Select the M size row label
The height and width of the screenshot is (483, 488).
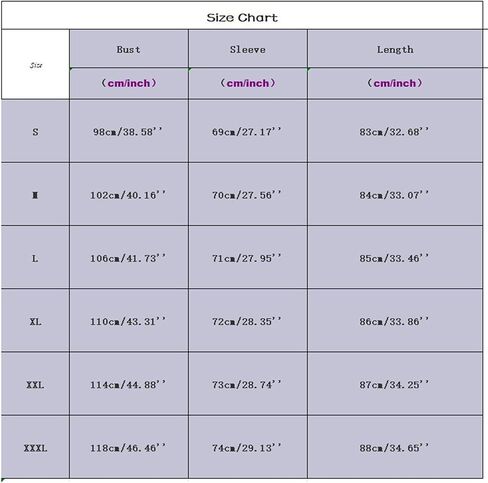point(35,194)
